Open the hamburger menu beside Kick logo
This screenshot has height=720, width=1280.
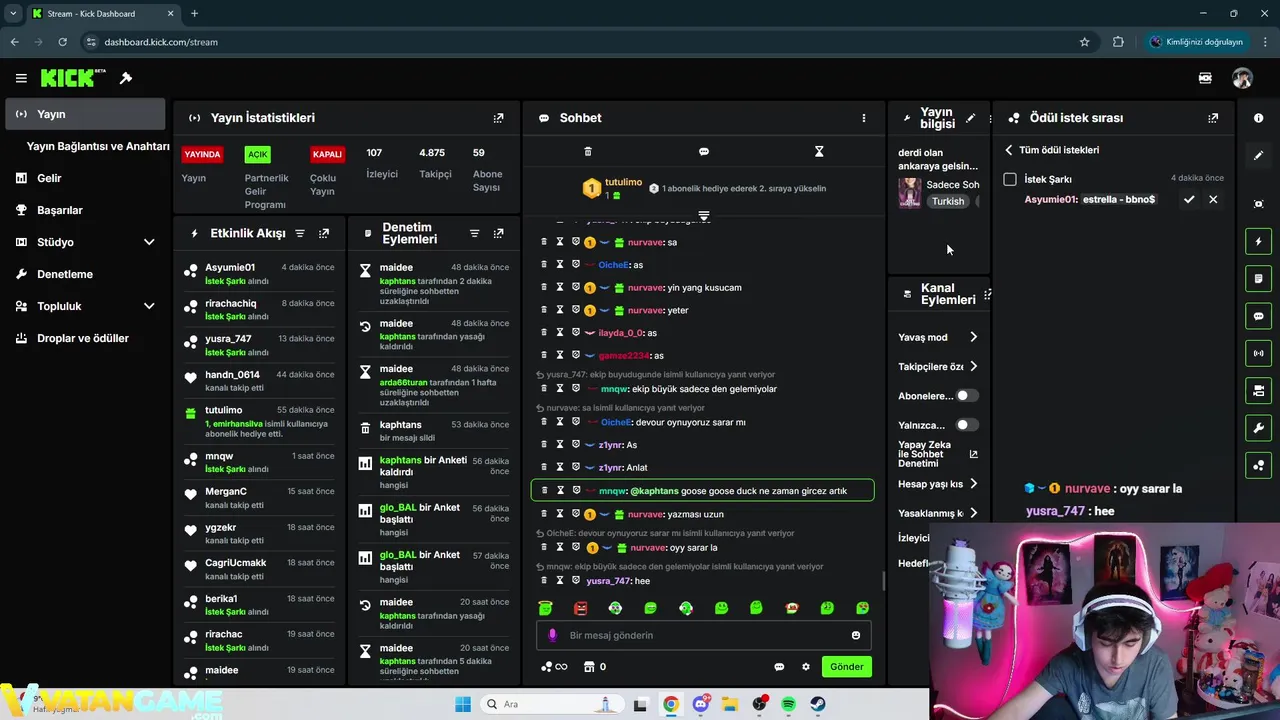click(x=21, y=78)
